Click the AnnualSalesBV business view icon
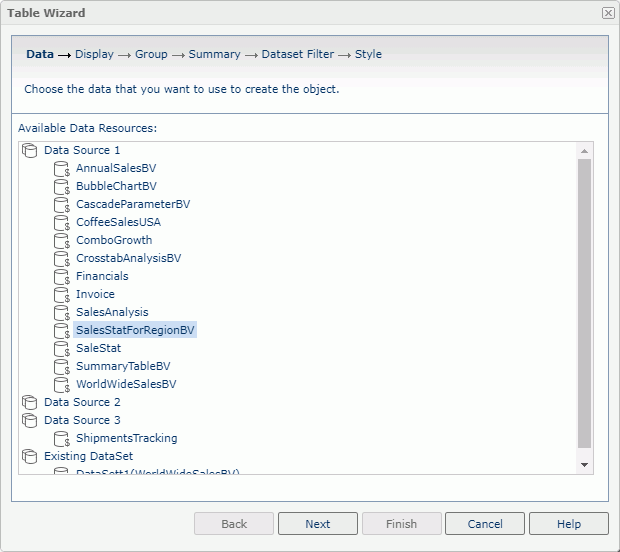Screen dimensions: 620x552 tap(61, 168)
